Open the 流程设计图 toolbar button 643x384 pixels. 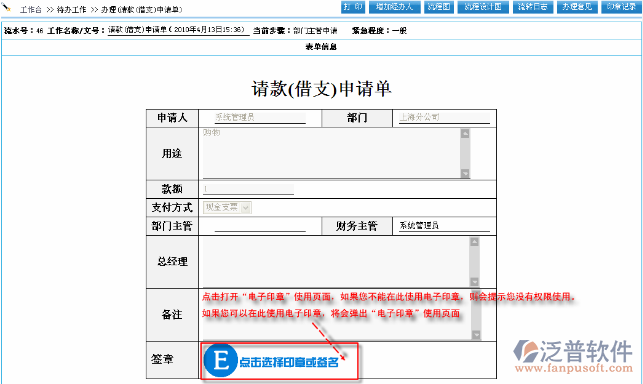(483, 7)
